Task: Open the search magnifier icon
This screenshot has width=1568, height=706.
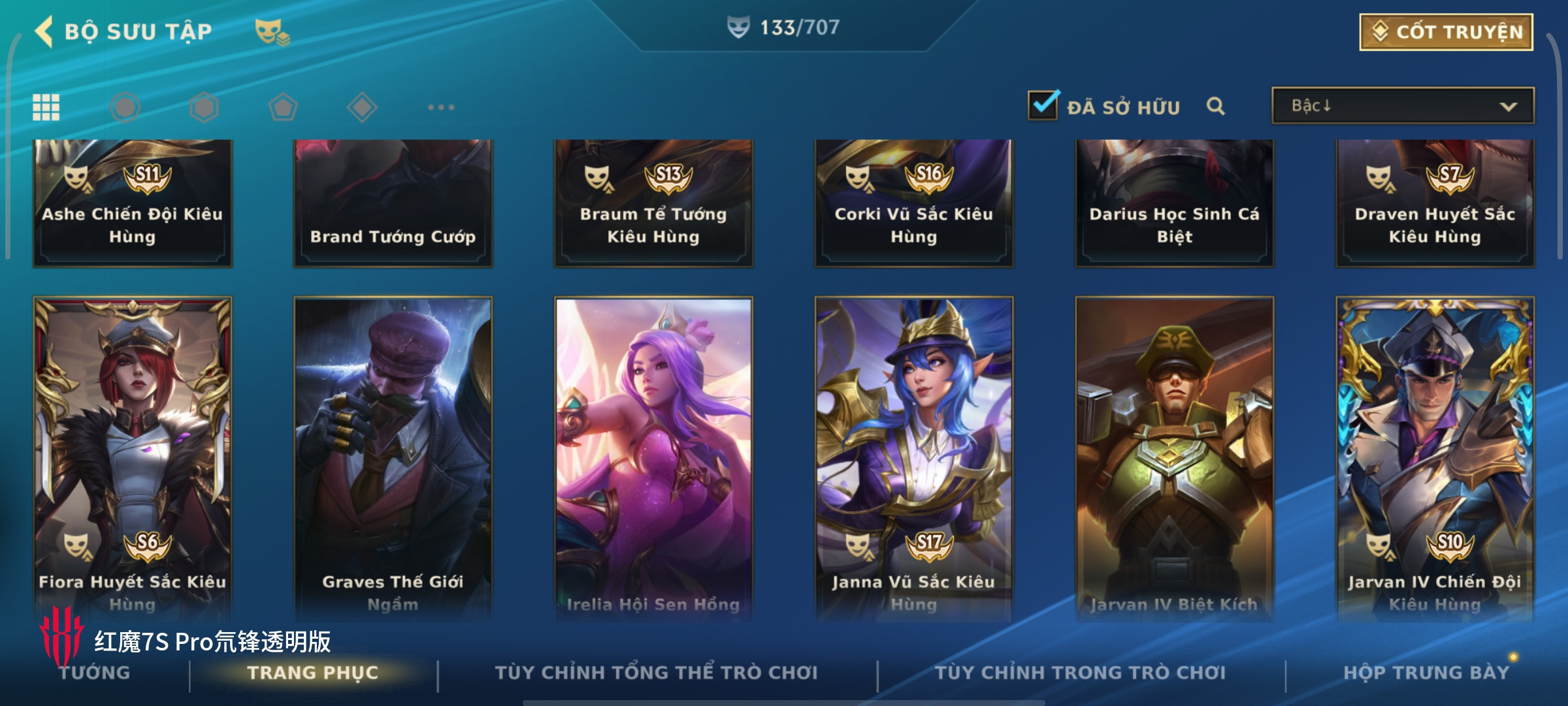Action: tap(1215, 106)
